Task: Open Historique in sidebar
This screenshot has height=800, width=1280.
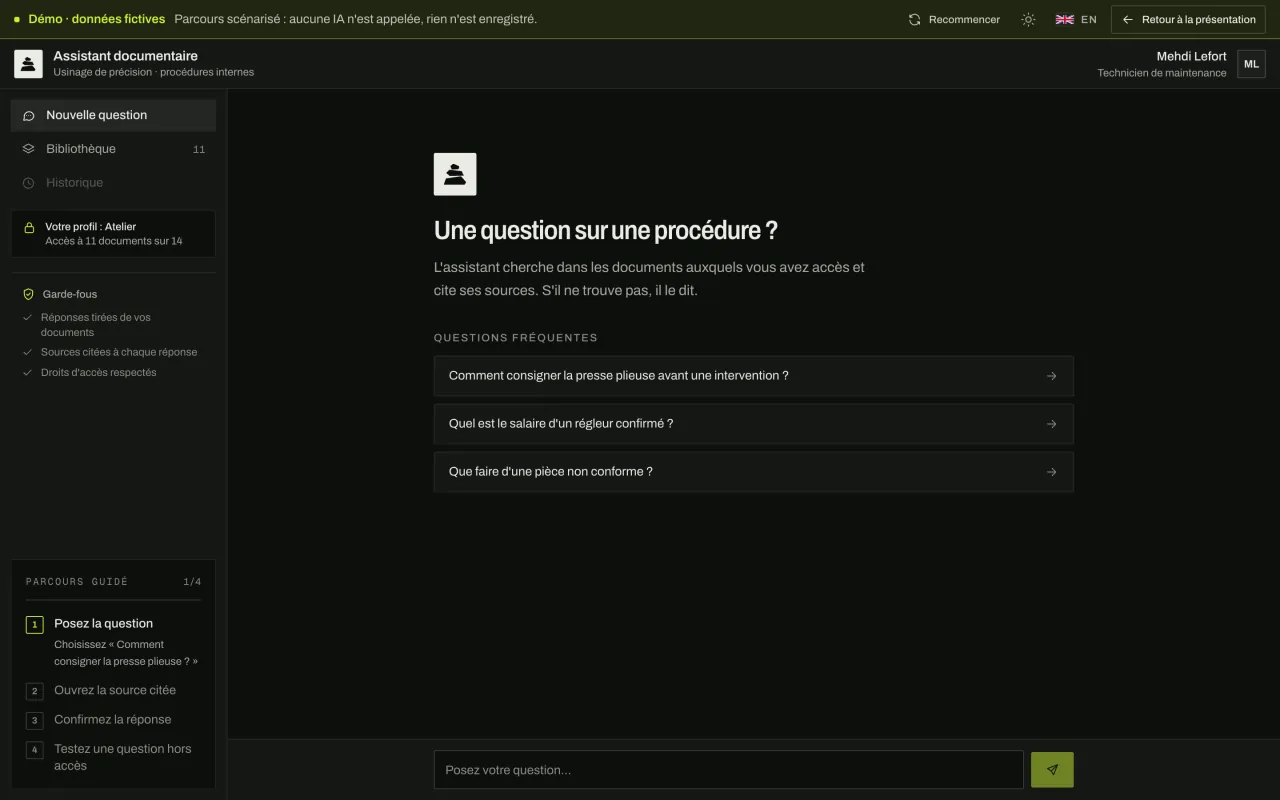Action: 113,183
